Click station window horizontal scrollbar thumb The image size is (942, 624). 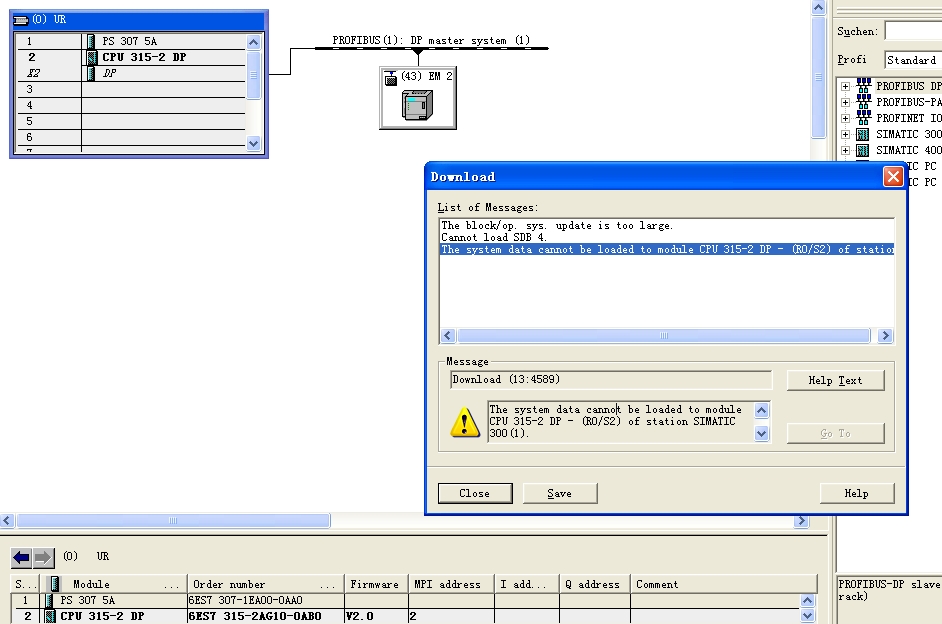click(173, 521)
